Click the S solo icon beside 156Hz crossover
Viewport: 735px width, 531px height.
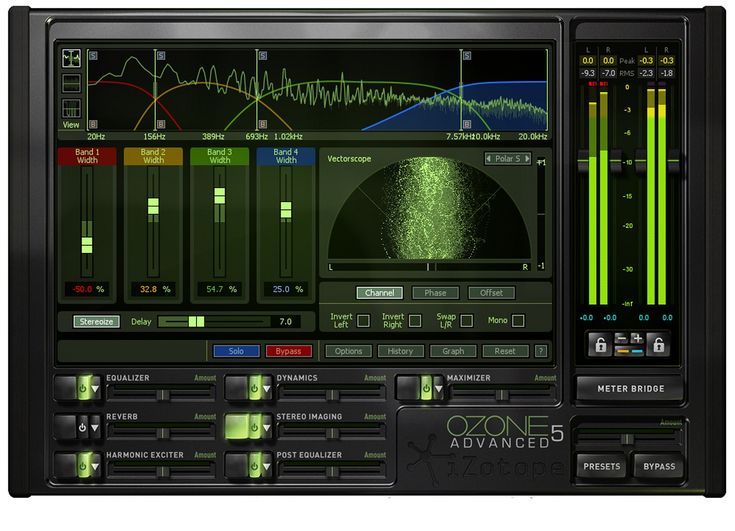point(161,56)
